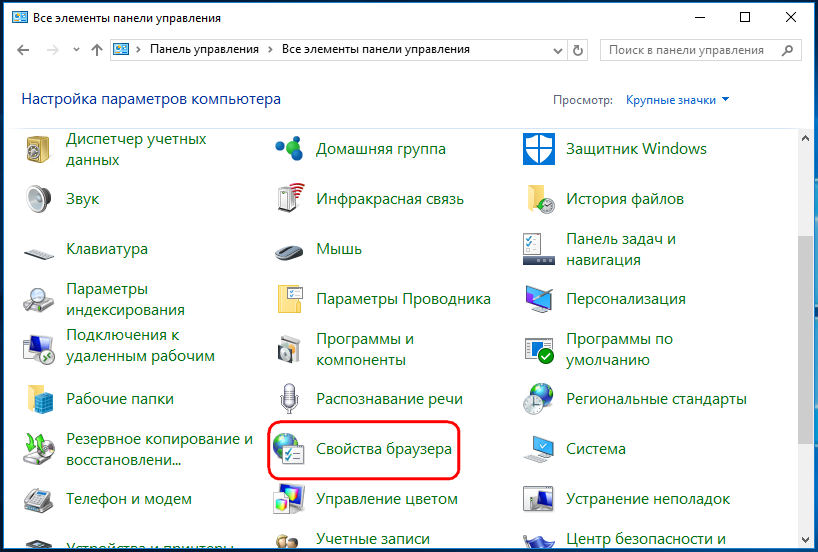Go back with the left arrow

point(23,50)
